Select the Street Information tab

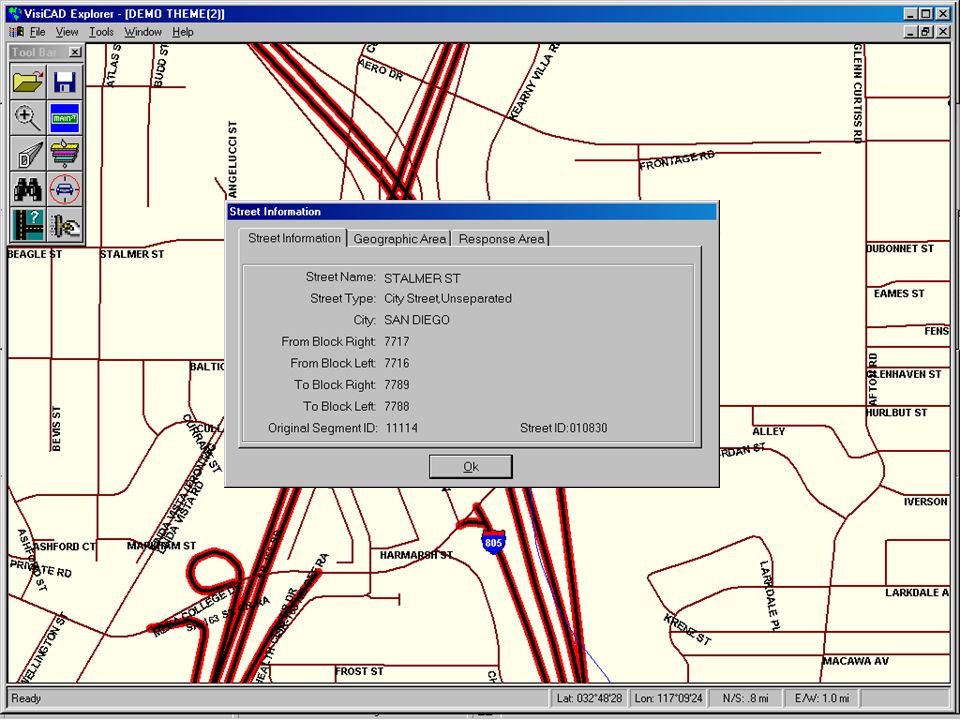(x=294, y=238)
